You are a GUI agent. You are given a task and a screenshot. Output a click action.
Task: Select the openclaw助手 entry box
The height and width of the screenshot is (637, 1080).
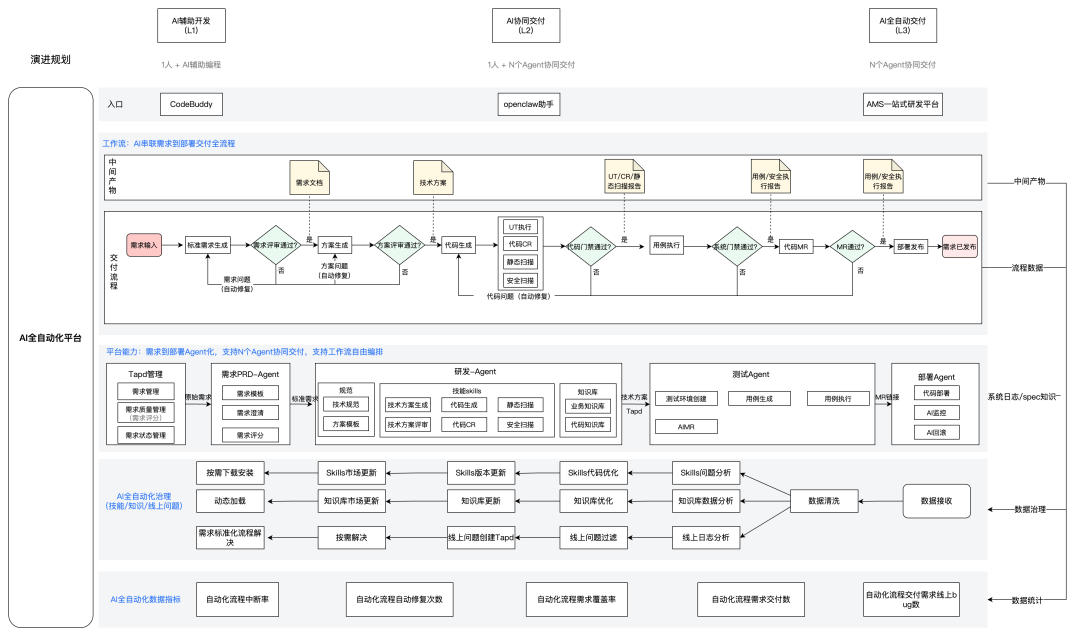pyautogui.click(x=527, y=104)
